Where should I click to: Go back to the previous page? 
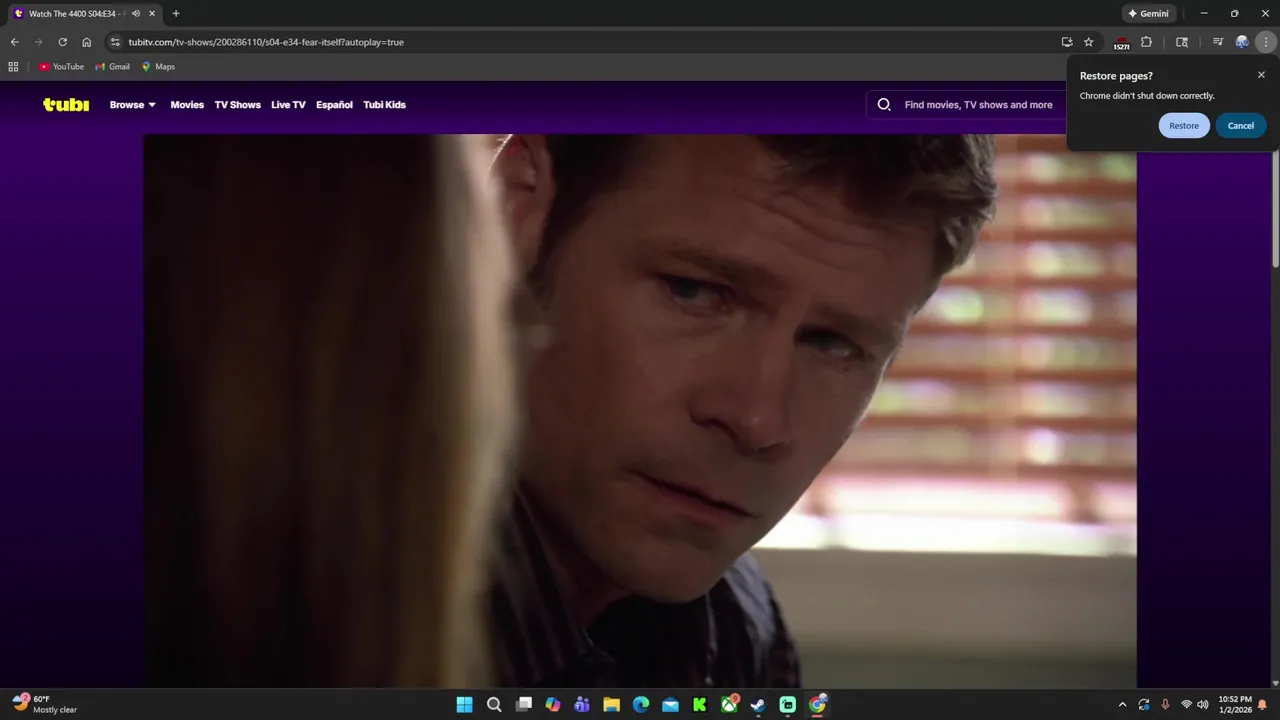[x=14, y=42]
